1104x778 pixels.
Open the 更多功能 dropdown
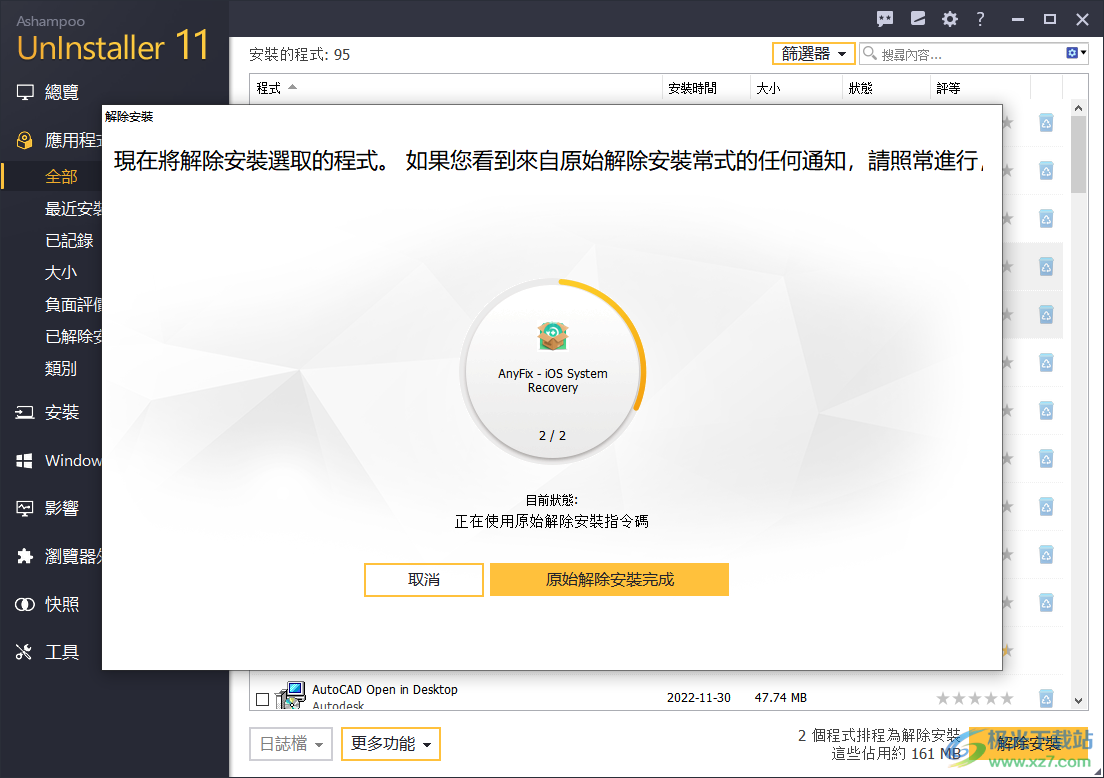coord(391,744)
